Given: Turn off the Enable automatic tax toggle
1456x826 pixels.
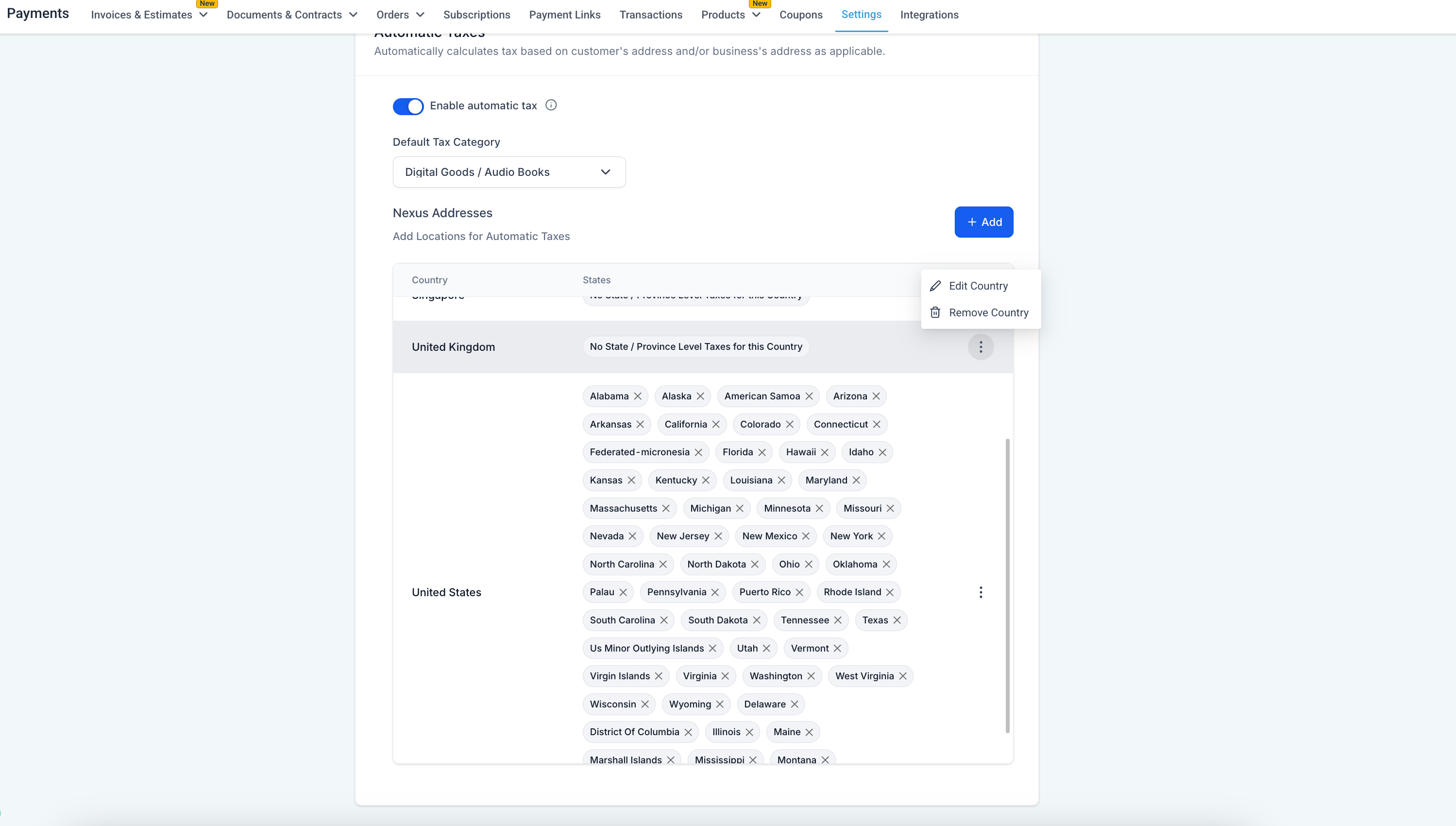Looking at the screenshot, I should pyautogui.click(x=407, y=106).
